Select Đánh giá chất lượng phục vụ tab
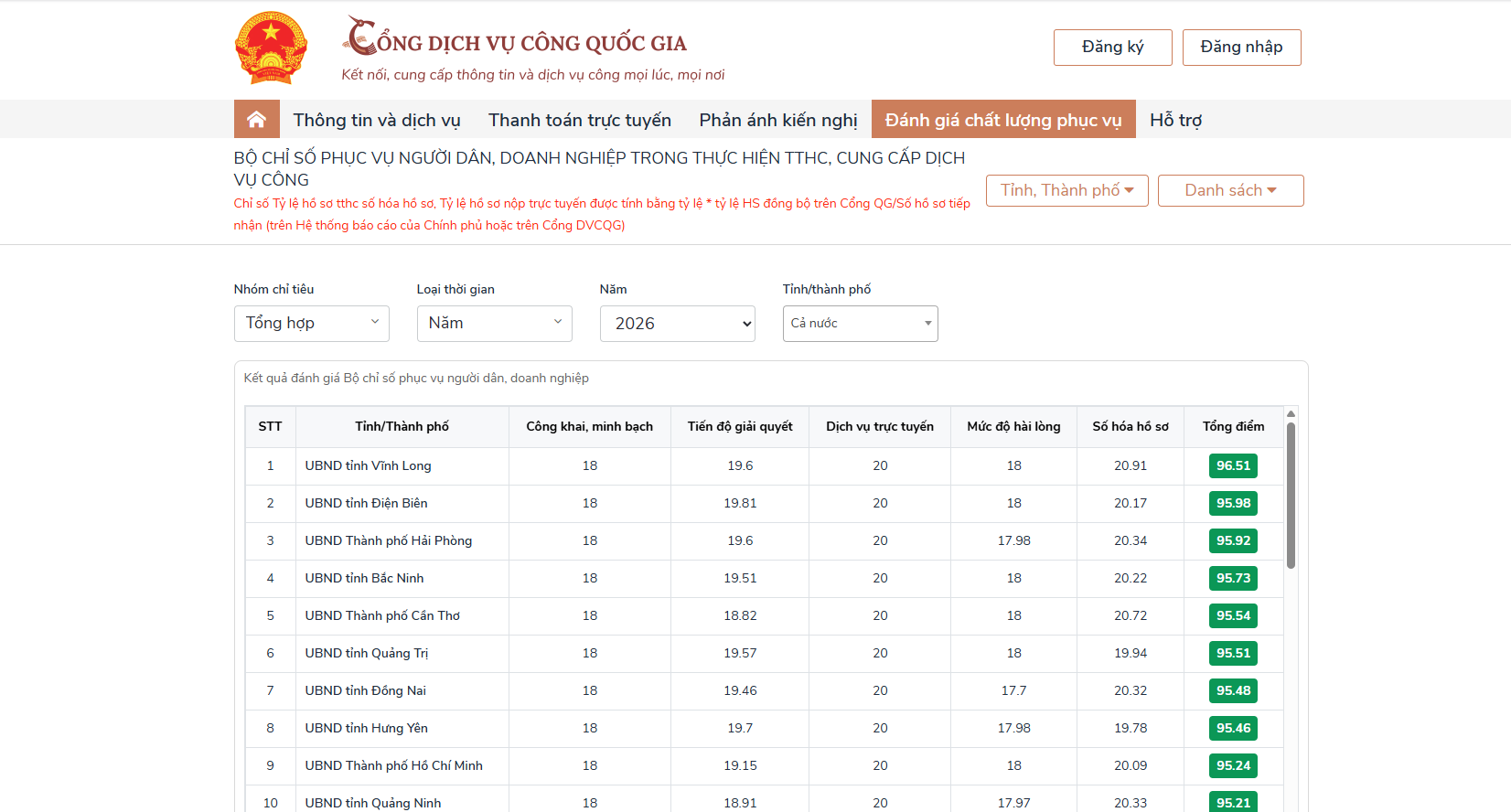This screenshot has height=812, width=1511. click(1003, 120)
